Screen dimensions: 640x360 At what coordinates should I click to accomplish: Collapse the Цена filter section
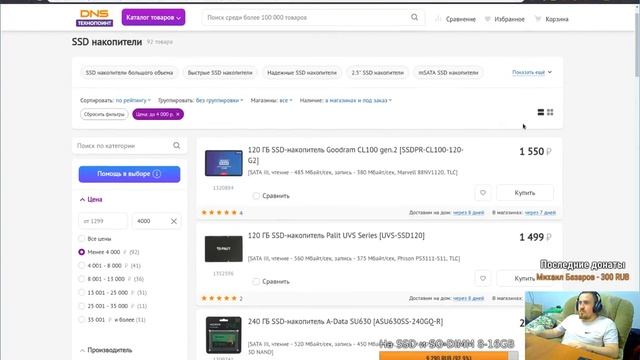coord(91,200)
